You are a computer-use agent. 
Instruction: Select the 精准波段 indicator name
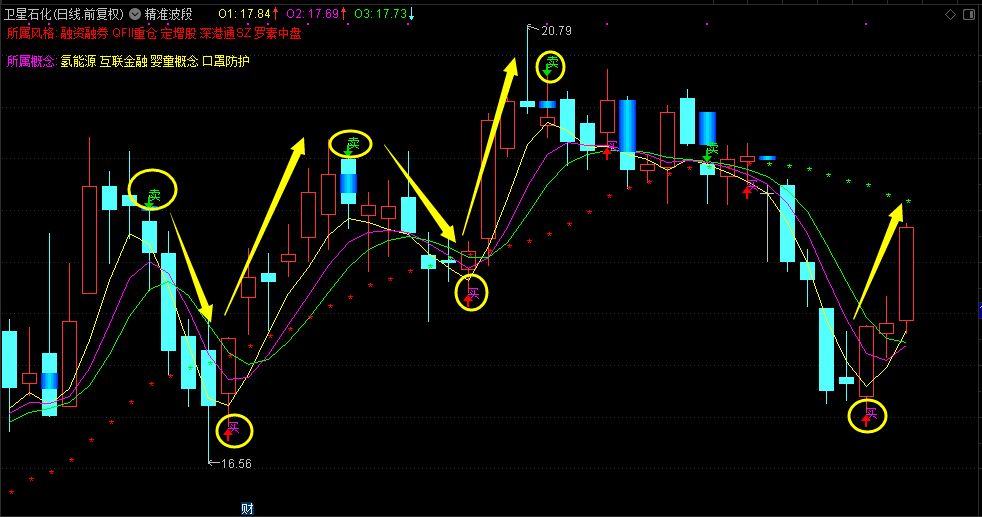[168, 14]
